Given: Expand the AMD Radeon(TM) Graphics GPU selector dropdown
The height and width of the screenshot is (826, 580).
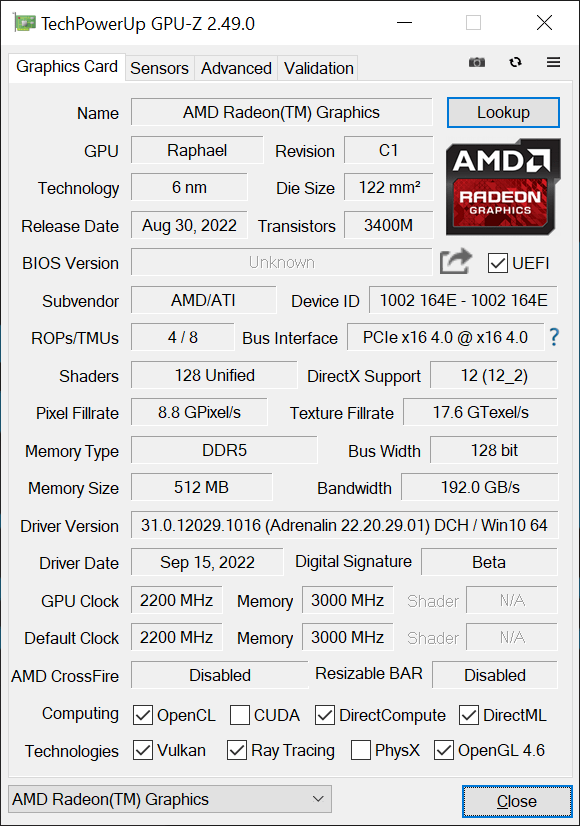Looking at the screenshot, I should click(170, 799).
